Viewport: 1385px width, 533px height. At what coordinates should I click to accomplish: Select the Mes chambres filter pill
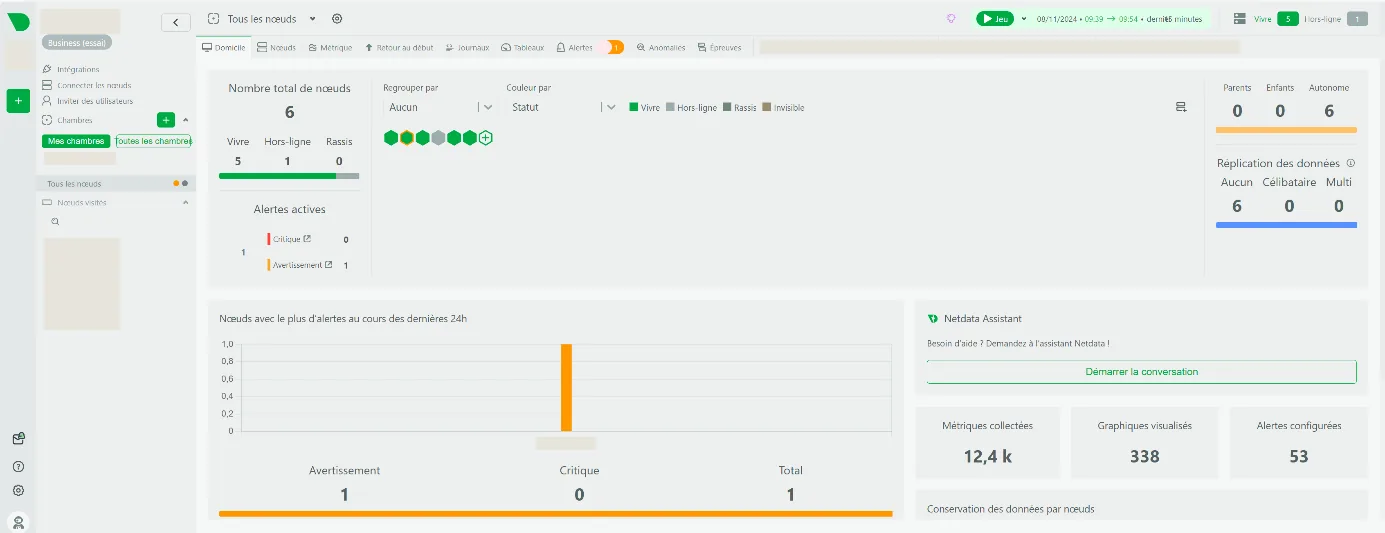76,141
